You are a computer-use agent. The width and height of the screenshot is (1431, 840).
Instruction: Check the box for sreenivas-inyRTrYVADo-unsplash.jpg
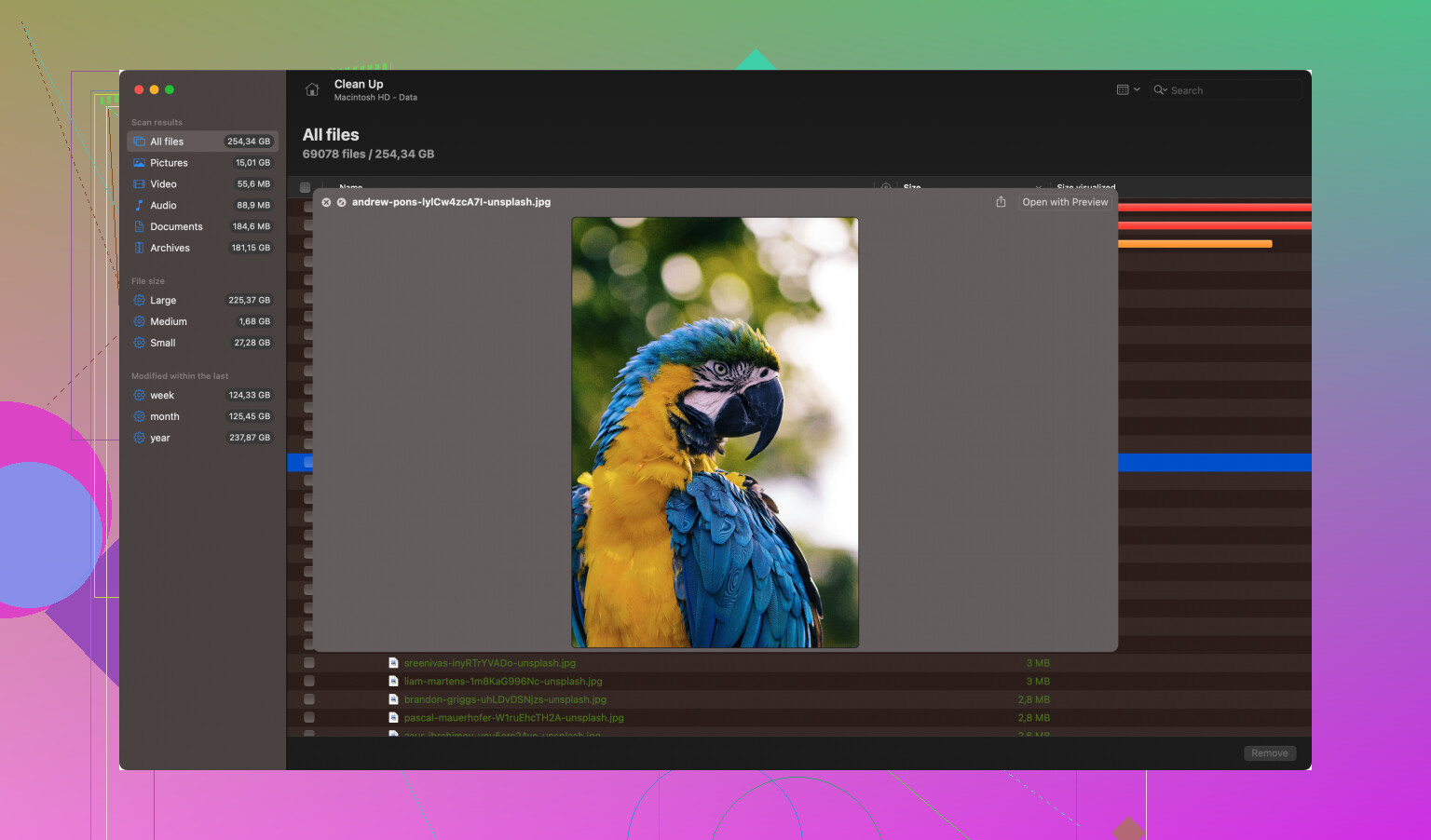pyautogui.click(x=308, y=663)
